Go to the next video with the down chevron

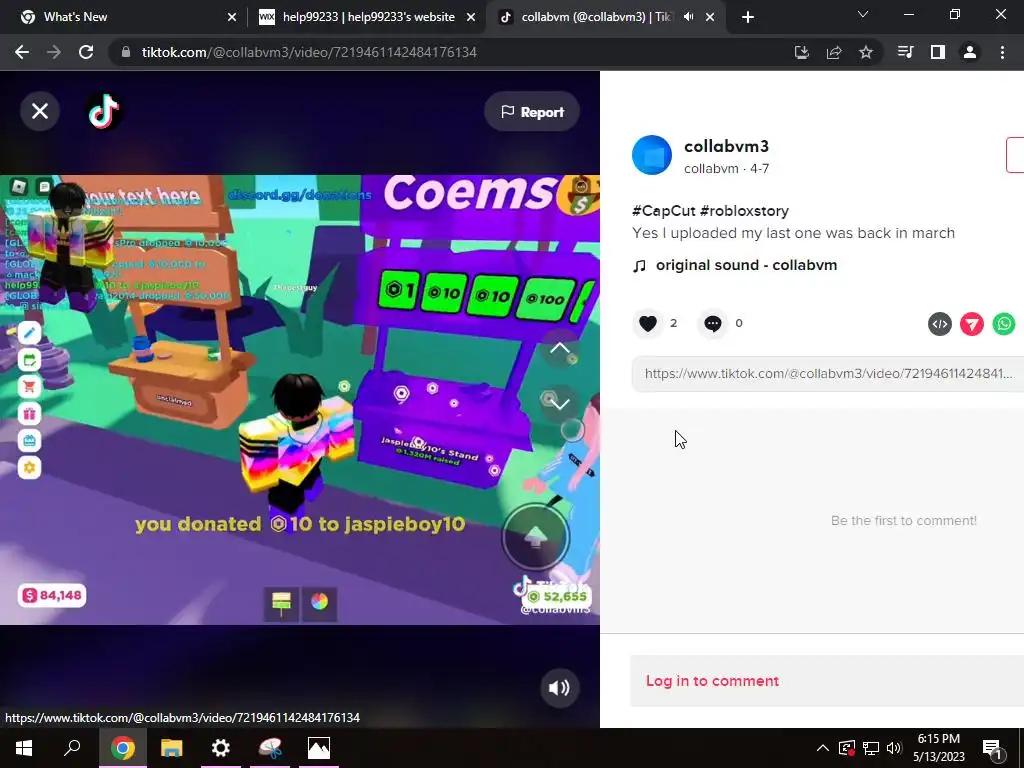[x=560, y=404]
